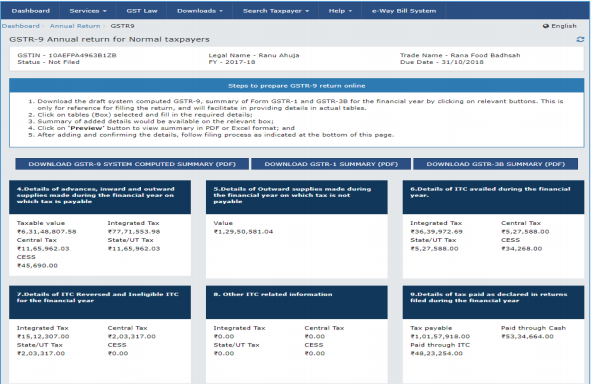The width and height of the screenshot is (593, 384).
Task: Open the GST Law menu item
Action: [142, 11]
